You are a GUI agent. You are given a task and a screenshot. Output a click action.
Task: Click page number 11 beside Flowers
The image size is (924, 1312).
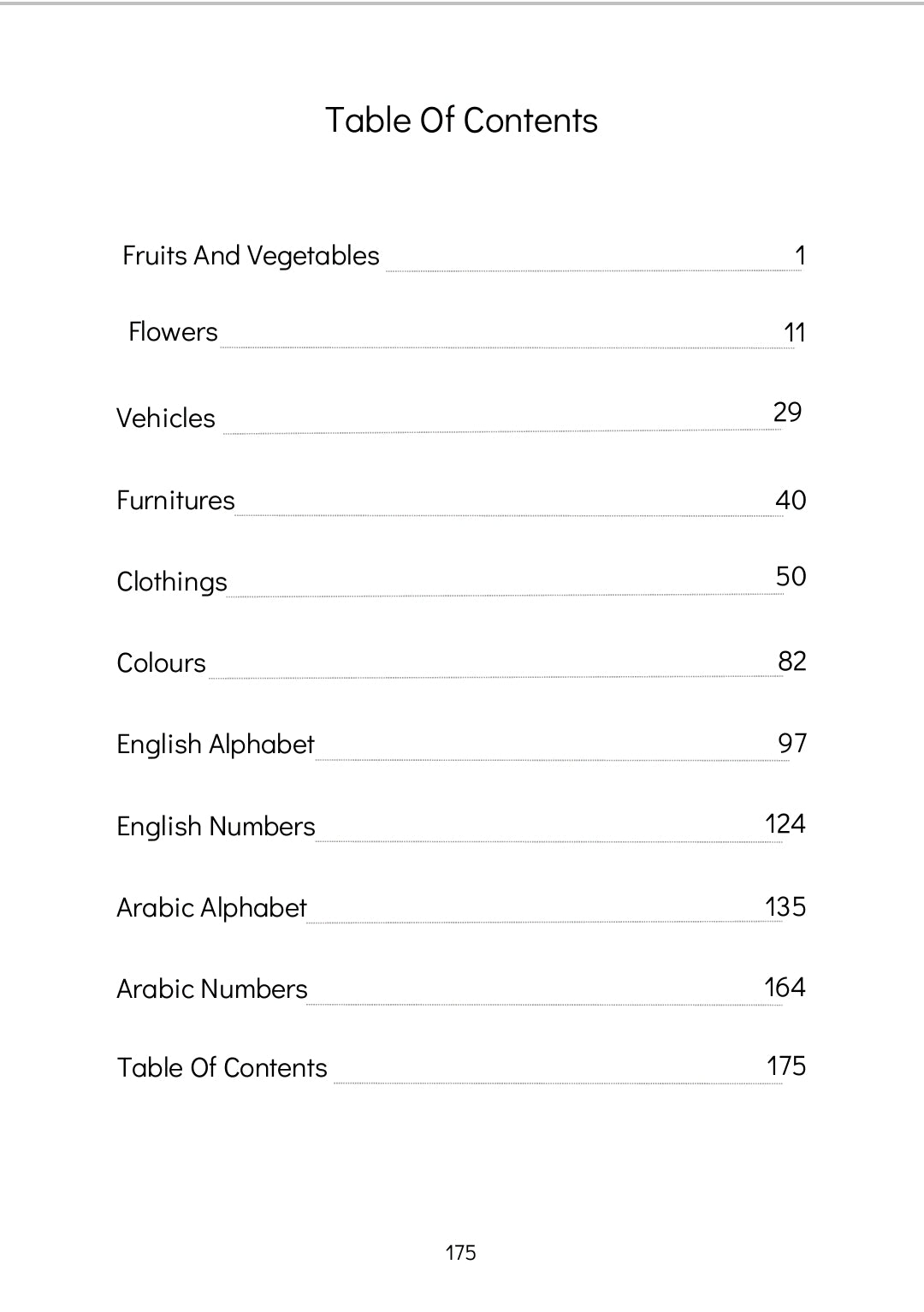click(795, 333)
